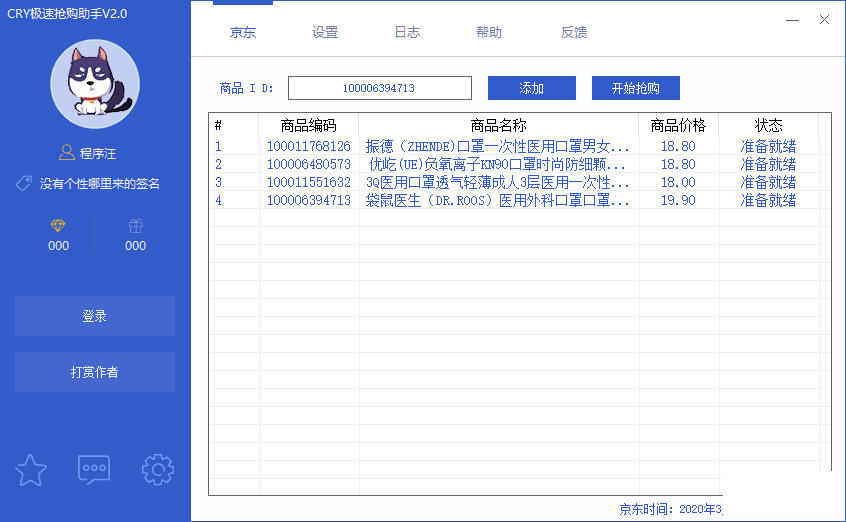Click the husky dog avatar picture
This screenshot has width=846, height=522.
(95, 84)
